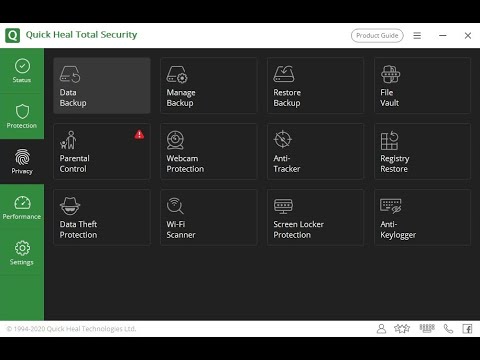Open the Anti-Tracker tile

(315, 151)
